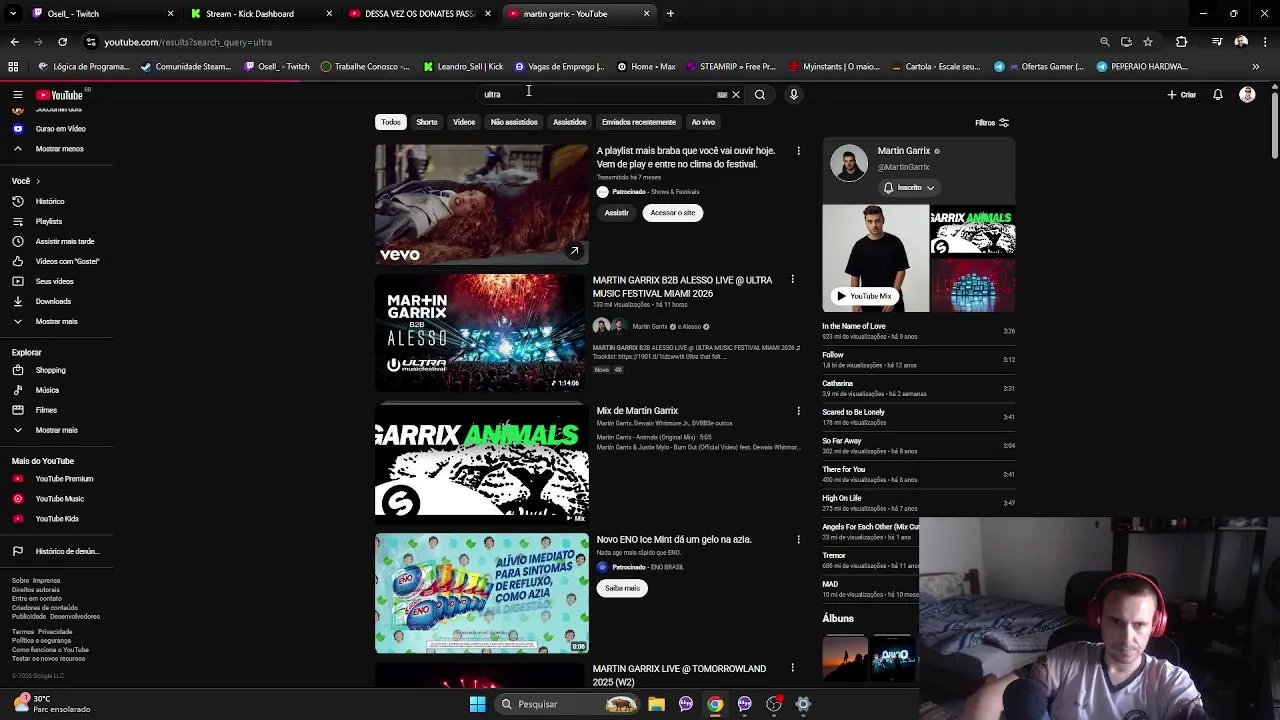Open the Windows Start button

(x=477, y=704)
